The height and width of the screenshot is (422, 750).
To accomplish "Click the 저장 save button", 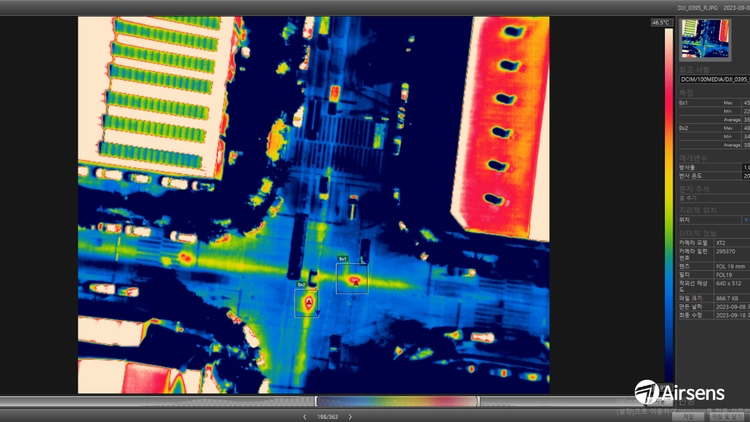I will (688, 417).
